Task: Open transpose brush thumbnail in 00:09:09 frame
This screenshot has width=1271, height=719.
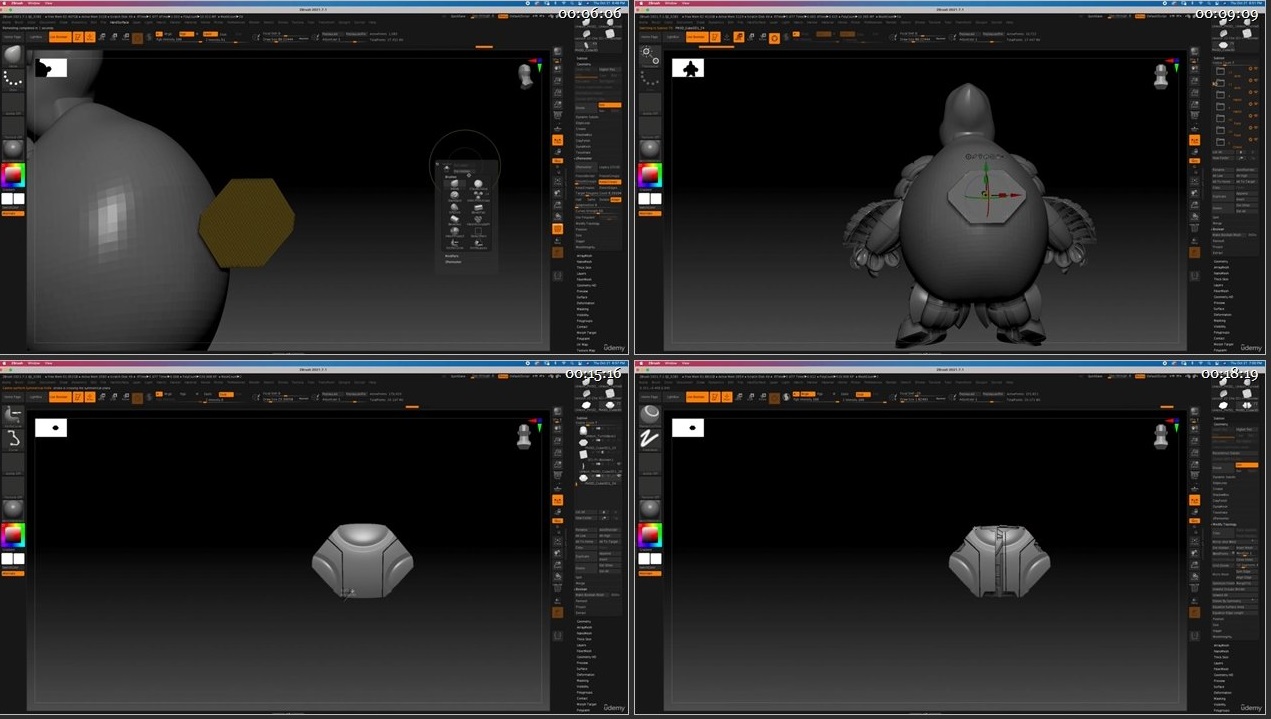Action: pos(648,55)
